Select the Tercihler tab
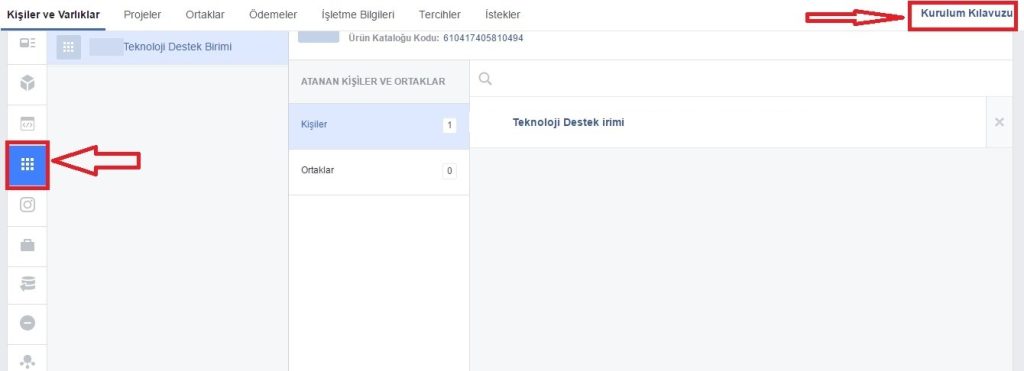The height and width of the screenshot is (371, 1024). point(440,14)
